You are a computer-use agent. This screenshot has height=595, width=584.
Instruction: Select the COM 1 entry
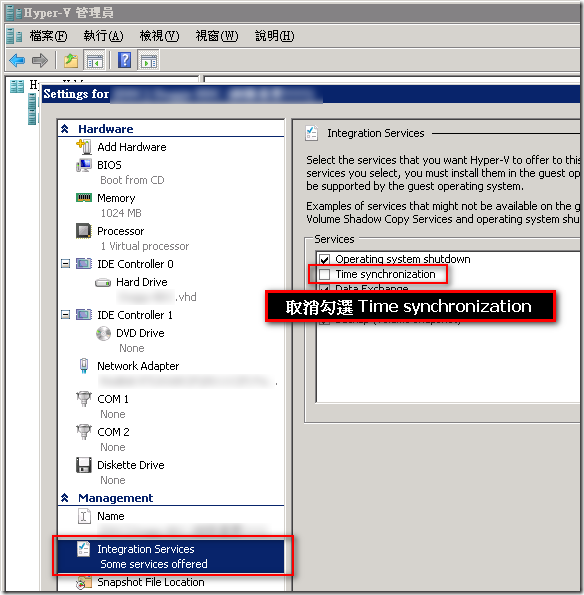click(x=113, y=399)
